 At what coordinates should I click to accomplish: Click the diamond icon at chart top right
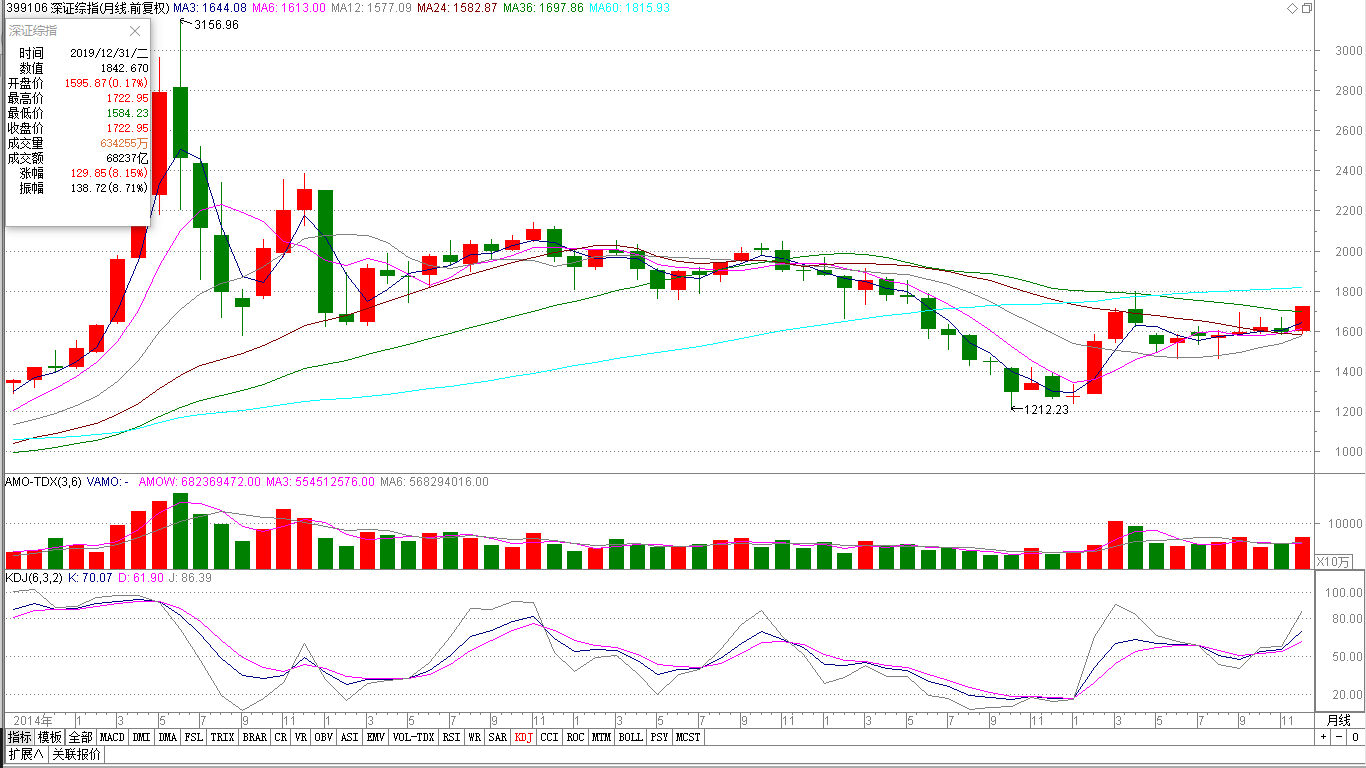coord(1292,8)
